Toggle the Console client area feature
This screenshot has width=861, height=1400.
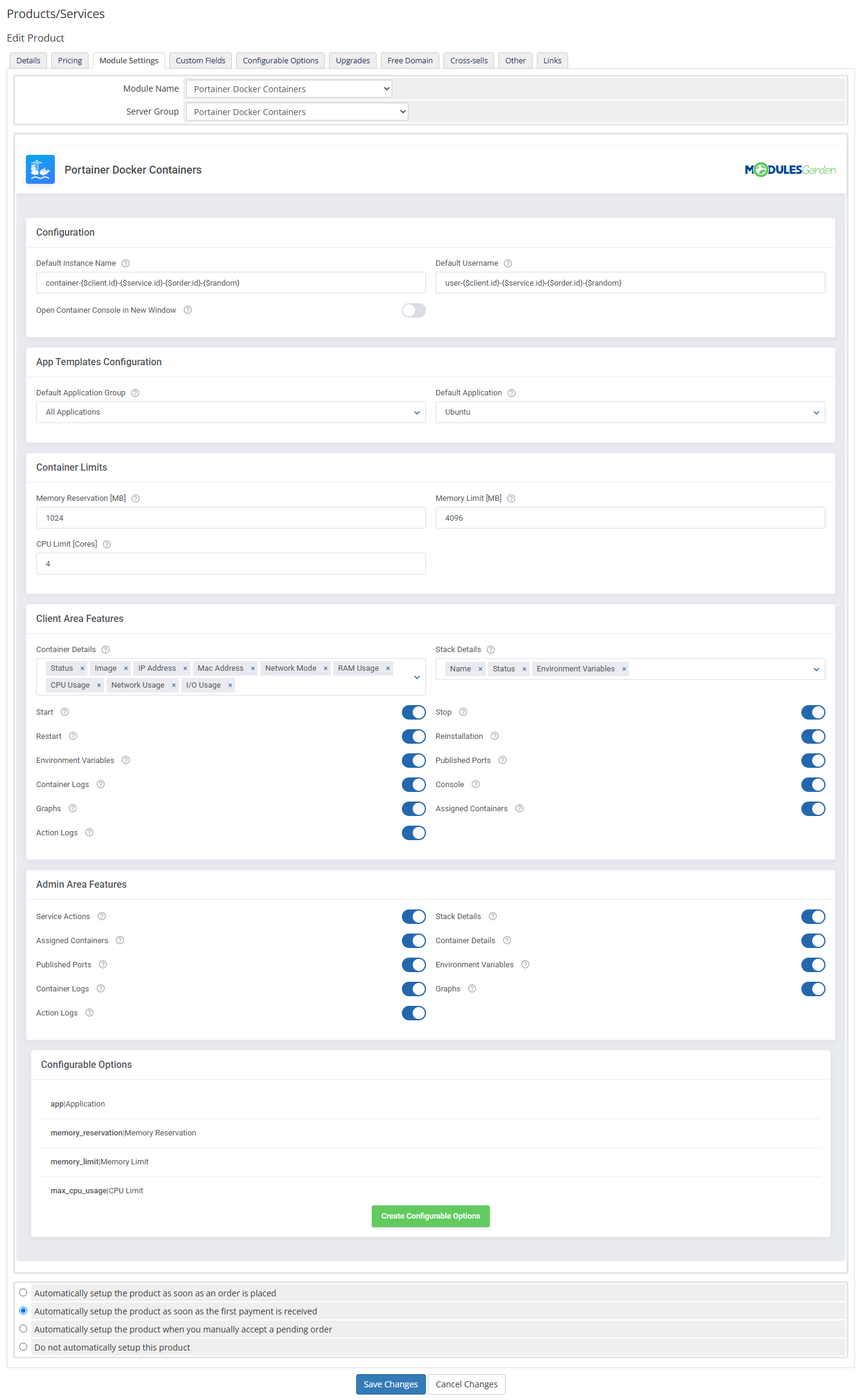coord(813,785)
